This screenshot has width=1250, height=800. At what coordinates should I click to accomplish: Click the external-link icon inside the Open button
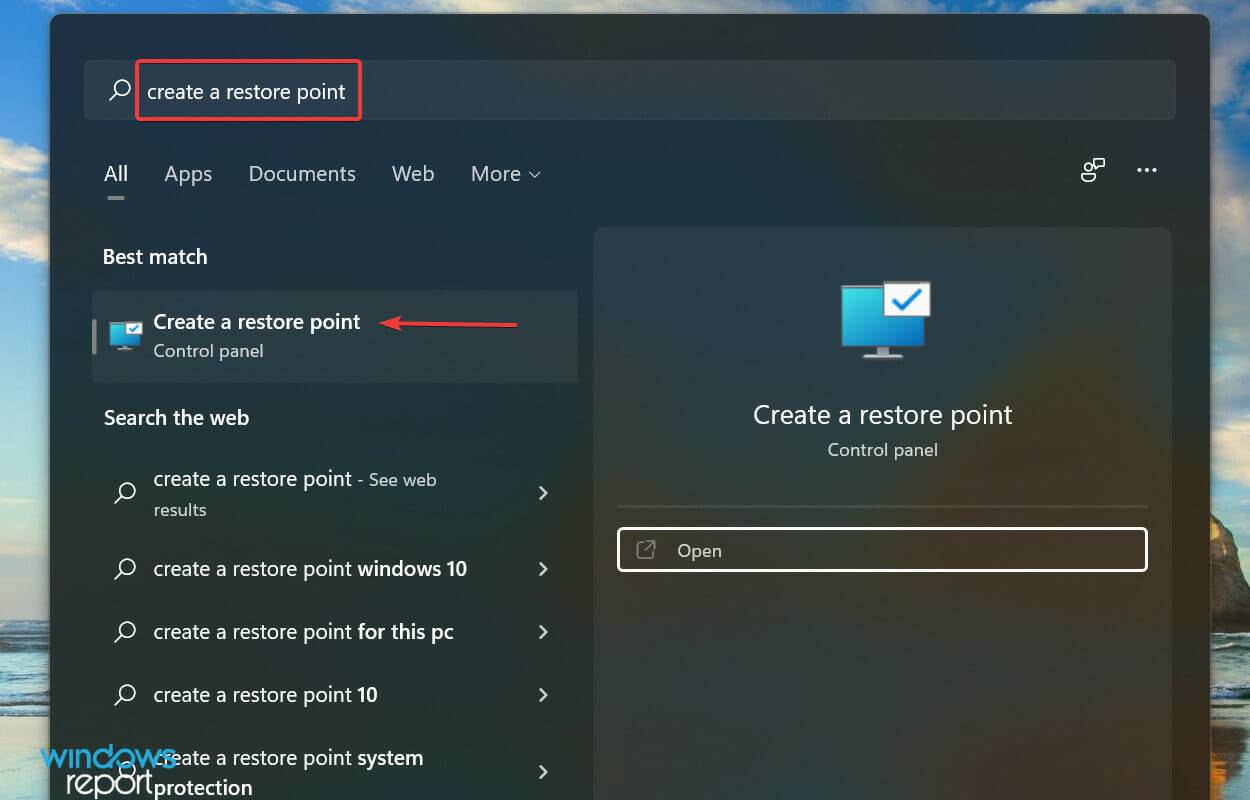pyautogui.click(x=644, y=549)
